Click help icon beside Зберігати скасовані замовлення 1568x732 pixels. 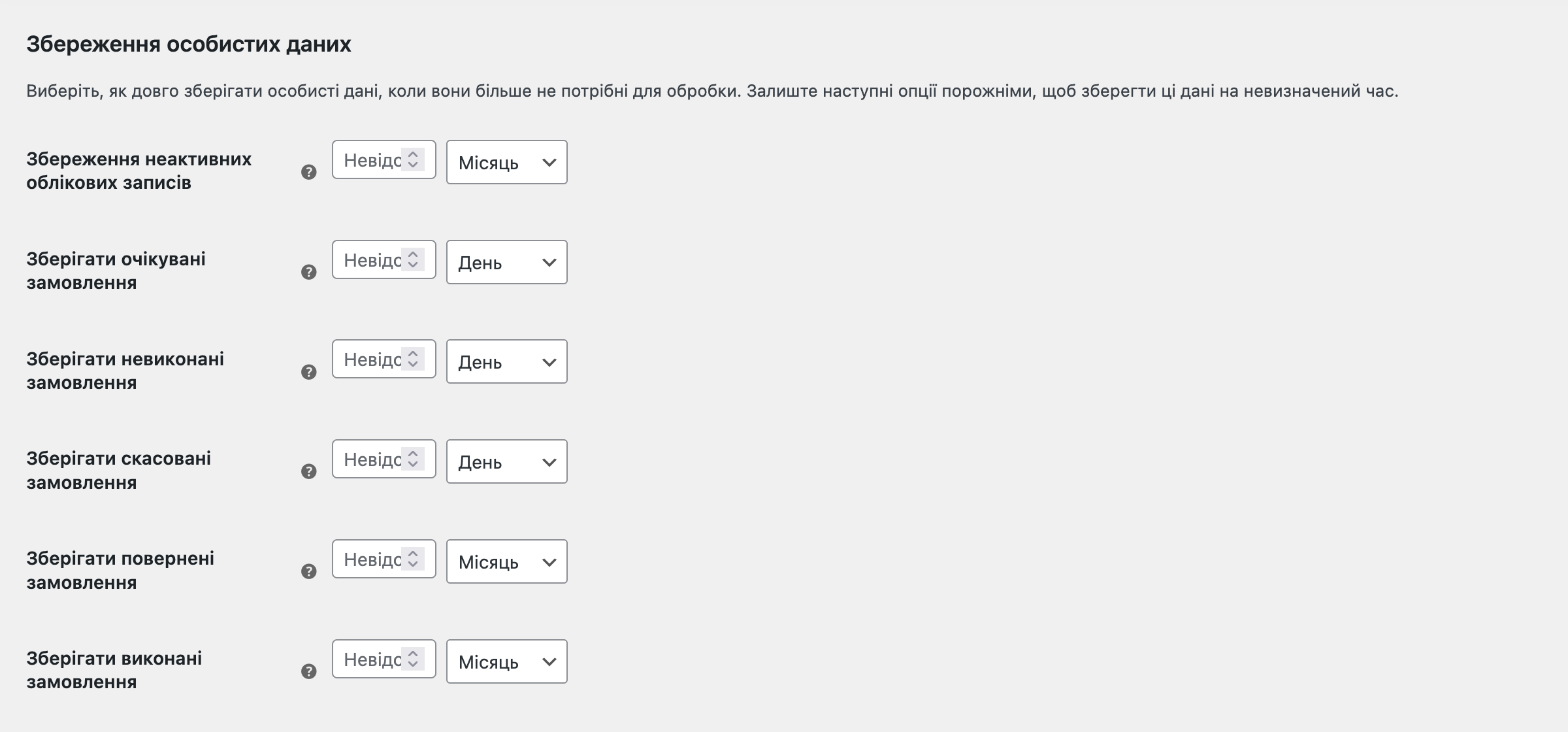point(309,471)
